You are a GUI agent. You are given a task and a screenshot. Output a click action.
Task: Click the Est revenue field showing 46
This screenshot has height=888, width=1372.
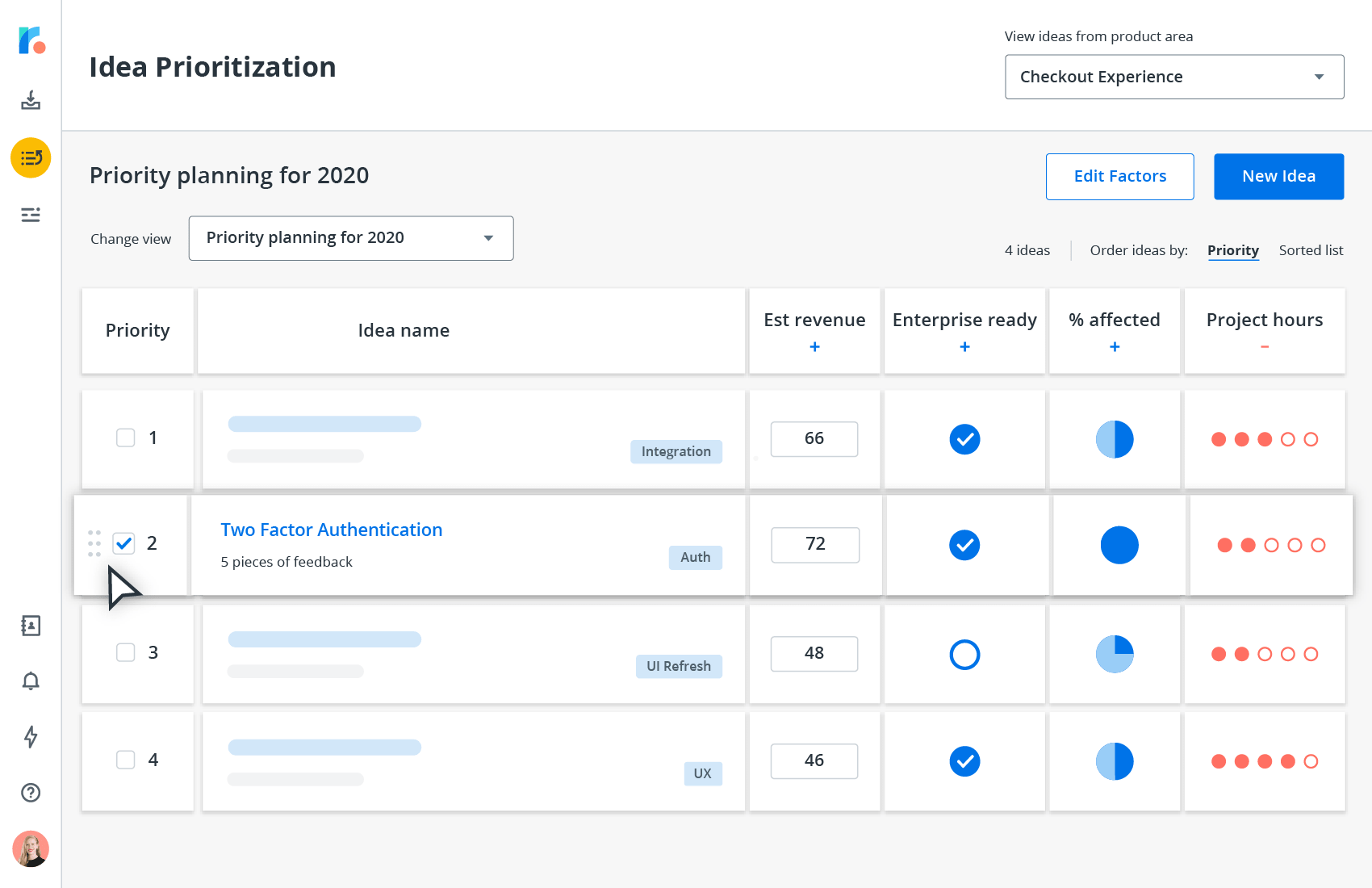coord(814,760)
